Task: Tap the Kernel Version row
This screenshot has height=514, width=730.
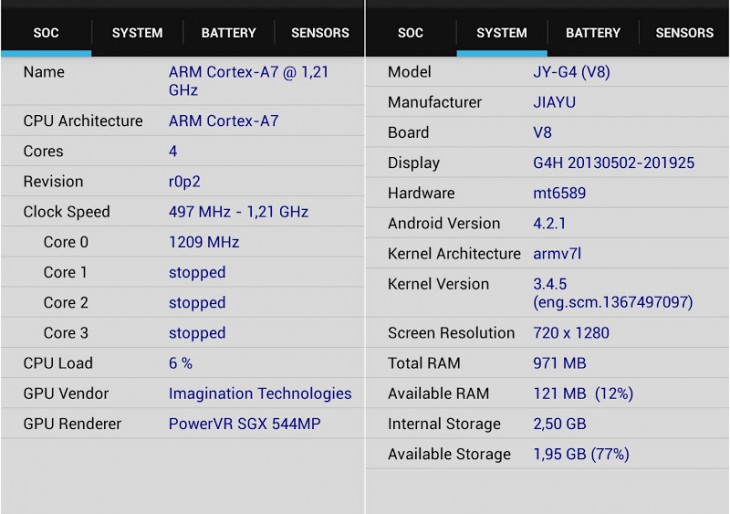Action: click(x=547, y=293)
